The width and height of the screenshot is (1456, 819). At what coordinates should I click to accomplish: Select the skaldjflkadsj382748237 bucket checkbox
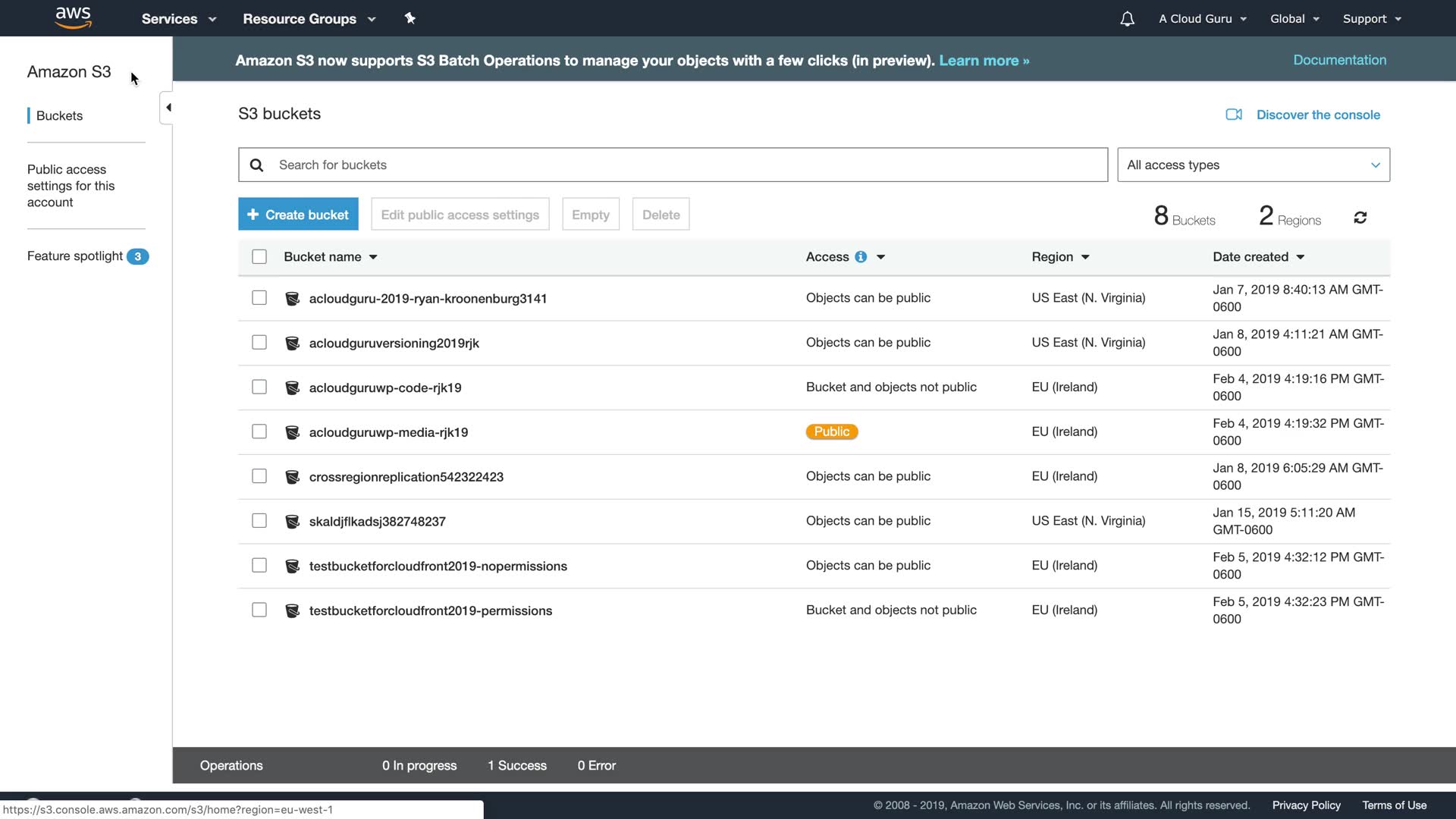pos(259,521)
